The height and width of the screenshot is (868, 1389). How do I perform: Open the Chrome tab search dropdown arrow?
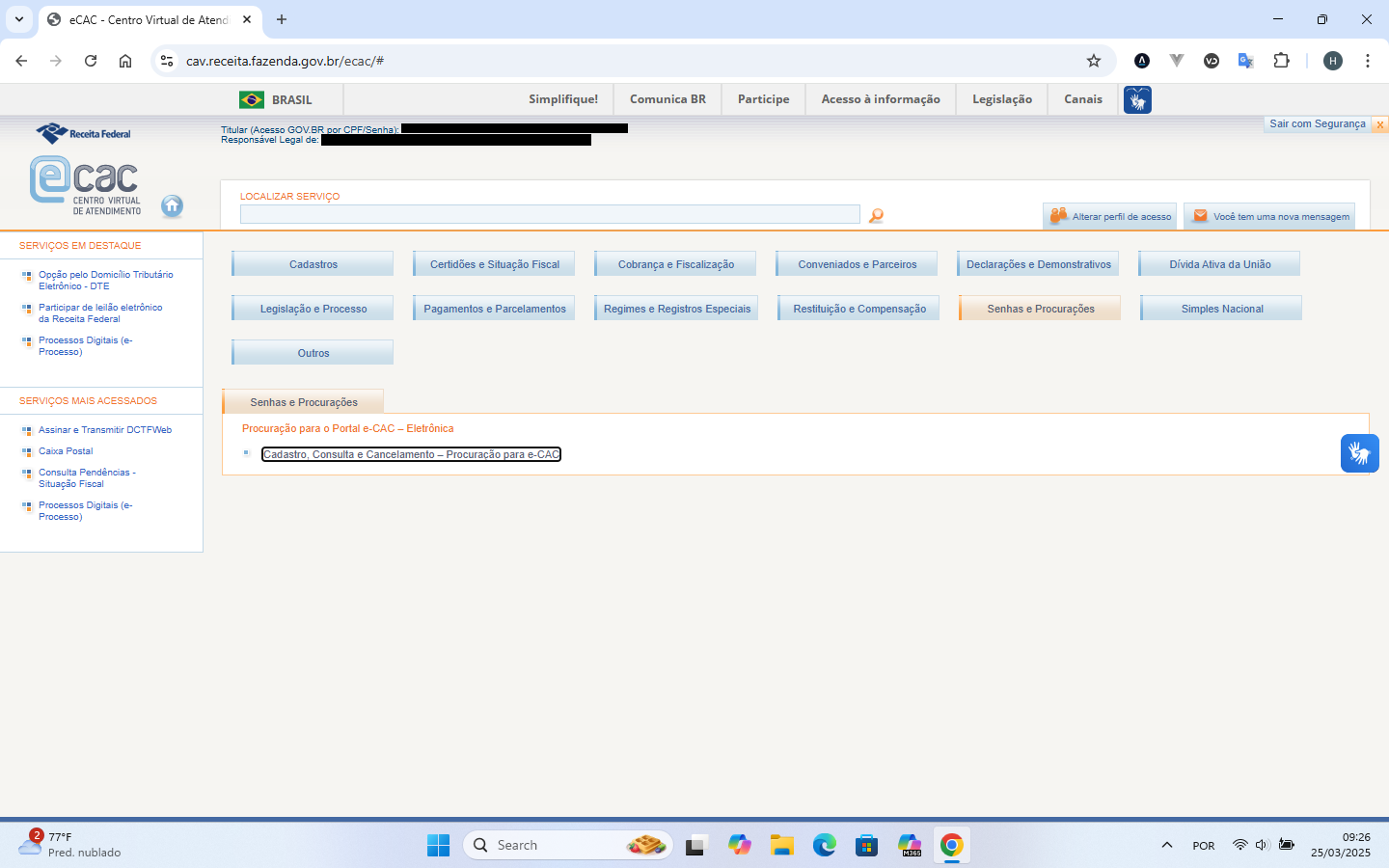pyautogui.click(x=18, y=19)
